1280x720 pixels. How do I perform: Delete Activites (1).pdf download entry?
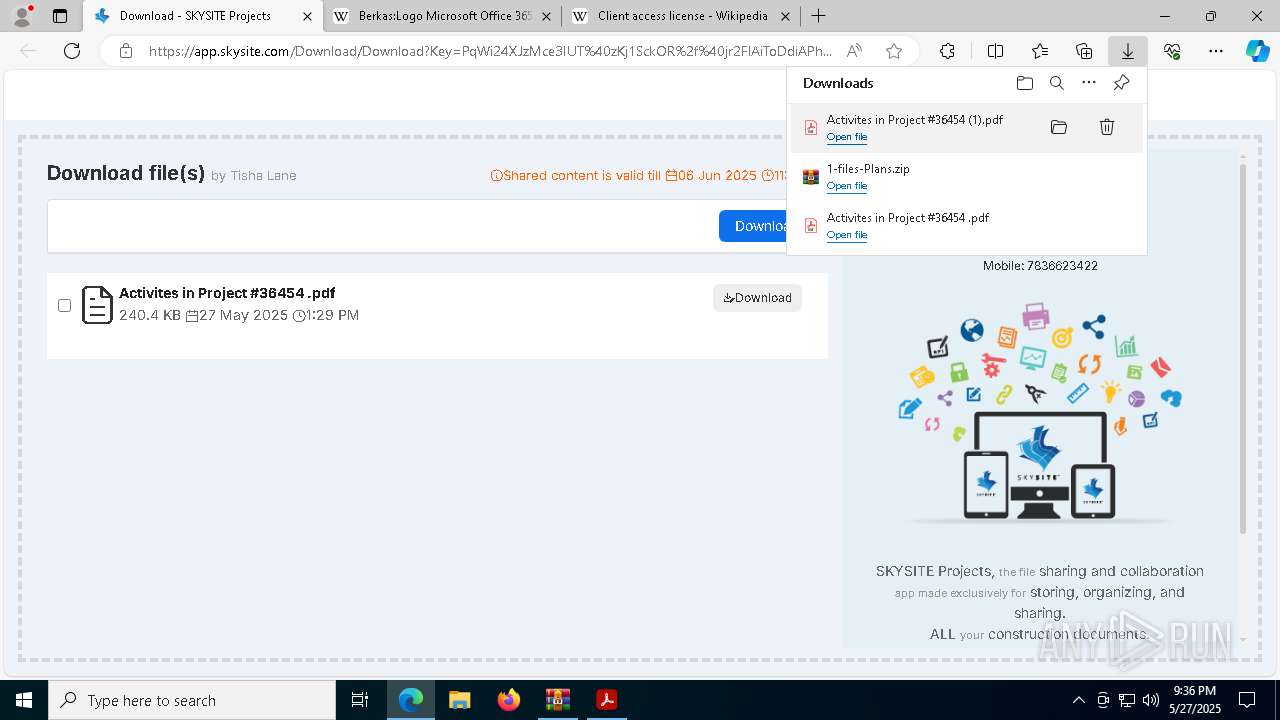pos(1107,127)
